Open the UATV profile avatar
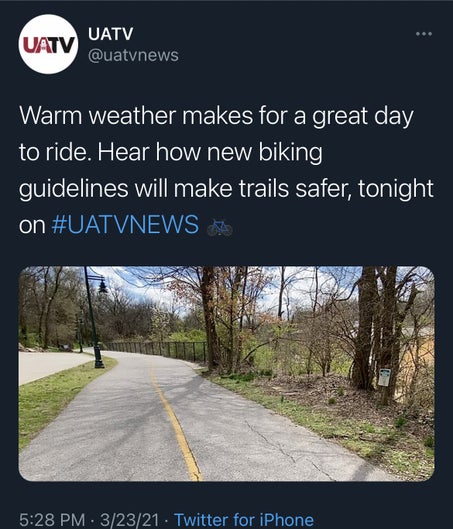 [x=48, y=44]
